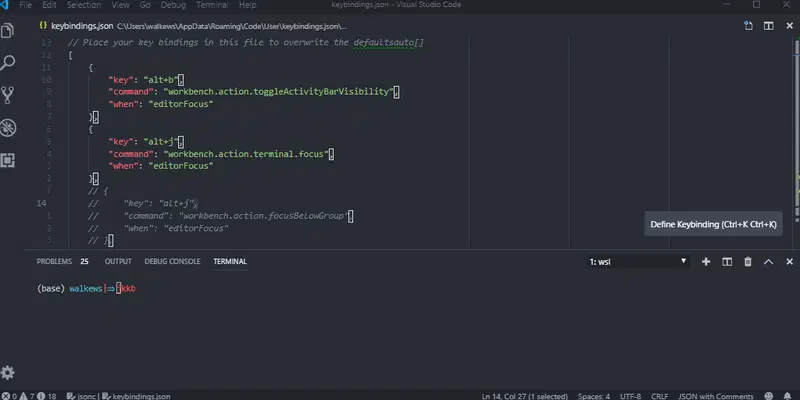Screen dimensions: 800x400
Task: Open the Explorer view in activity bar
Action: click(x=8, y=31)
